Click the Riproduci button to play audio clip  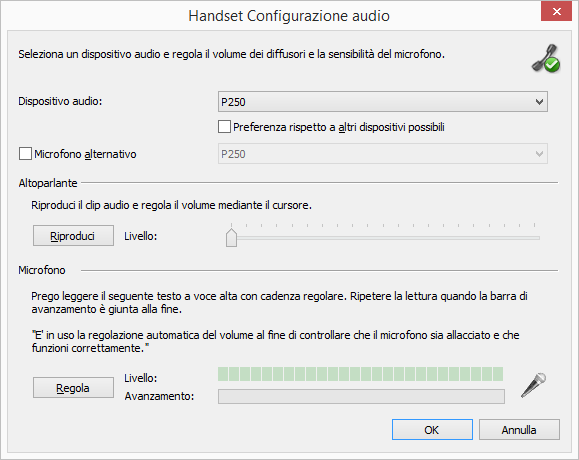73,236
